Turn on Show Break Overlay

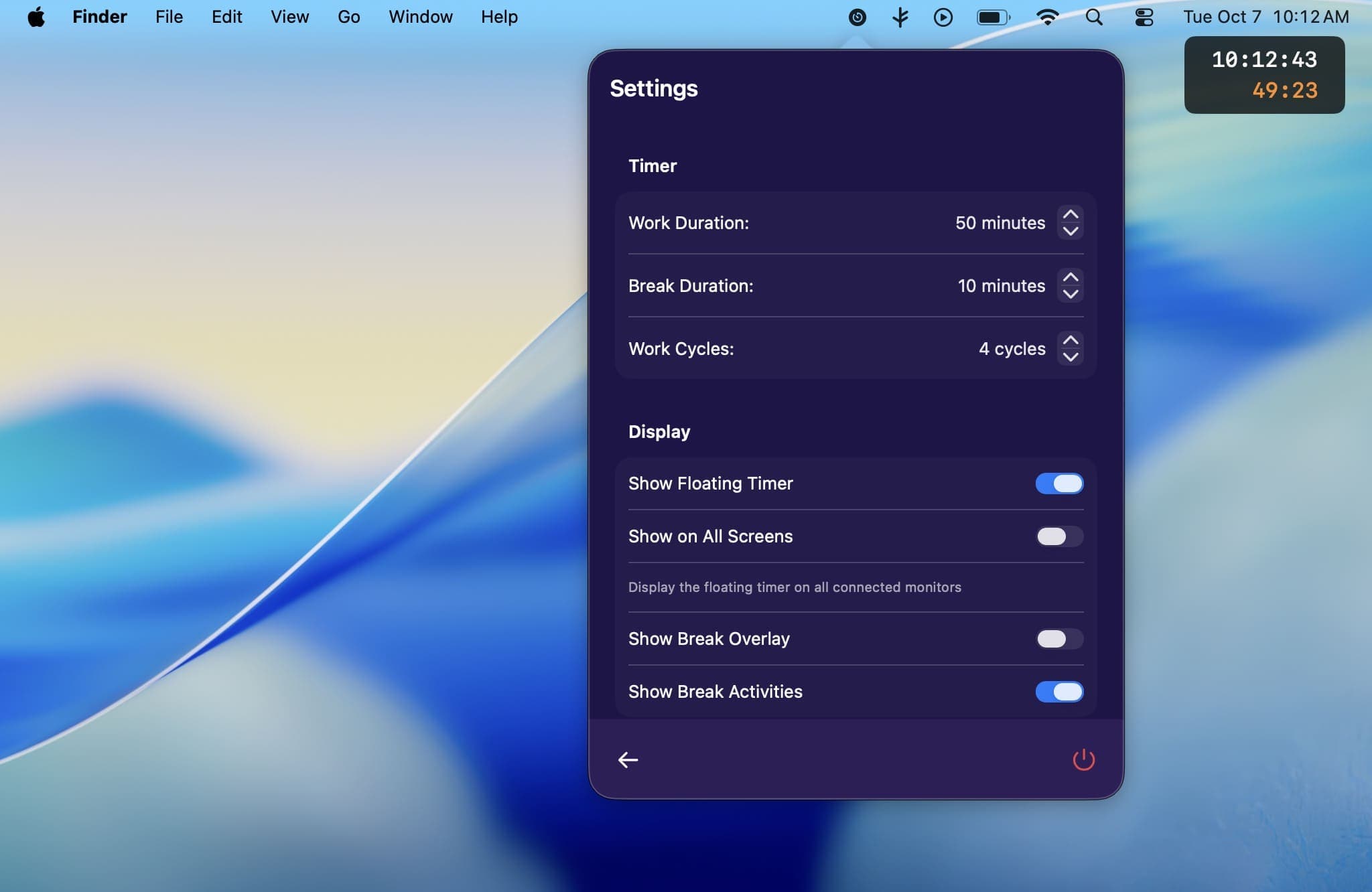[x=1059, y=639]
